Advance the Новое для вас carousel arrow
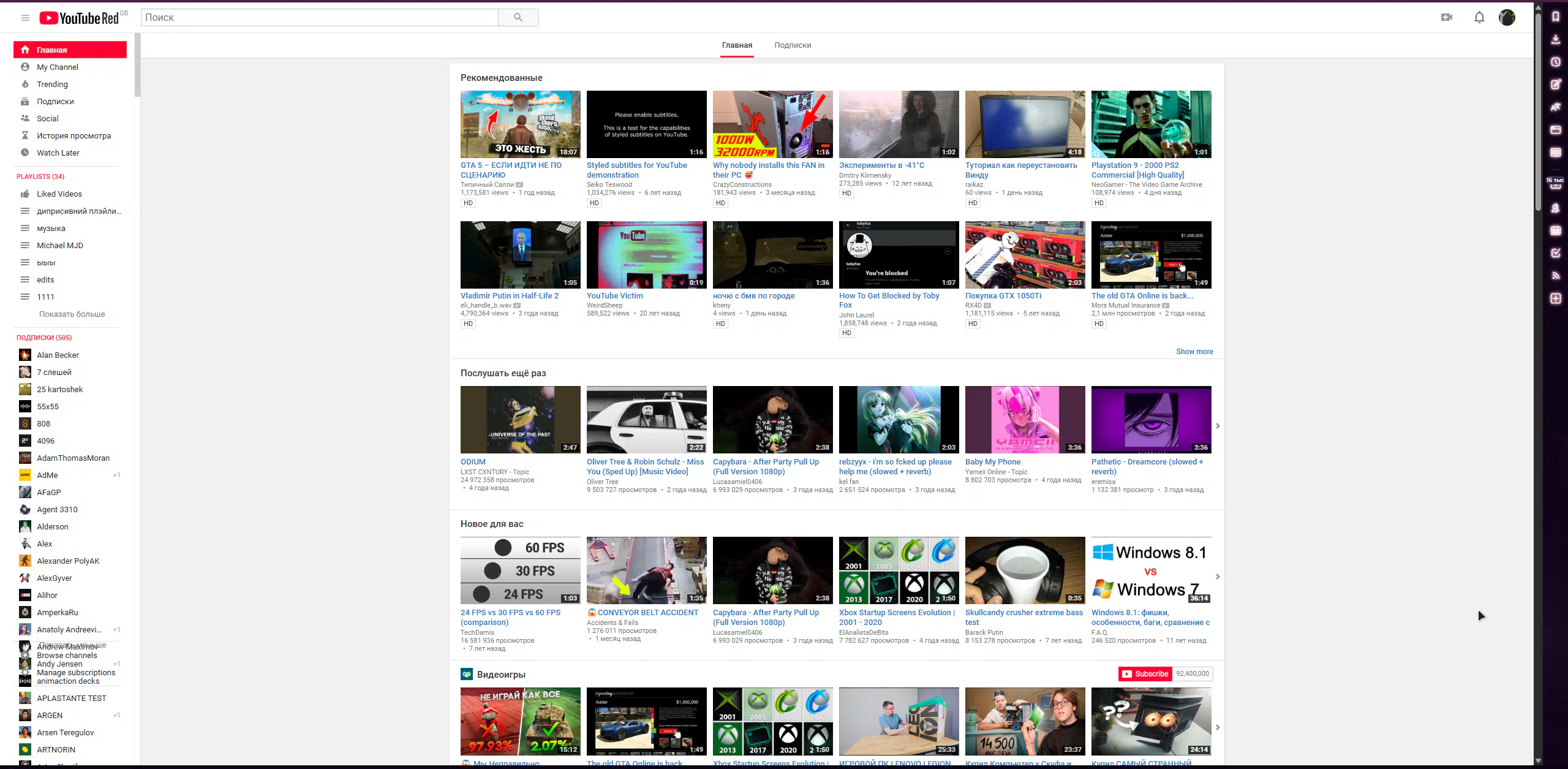 pos(1218,577)
